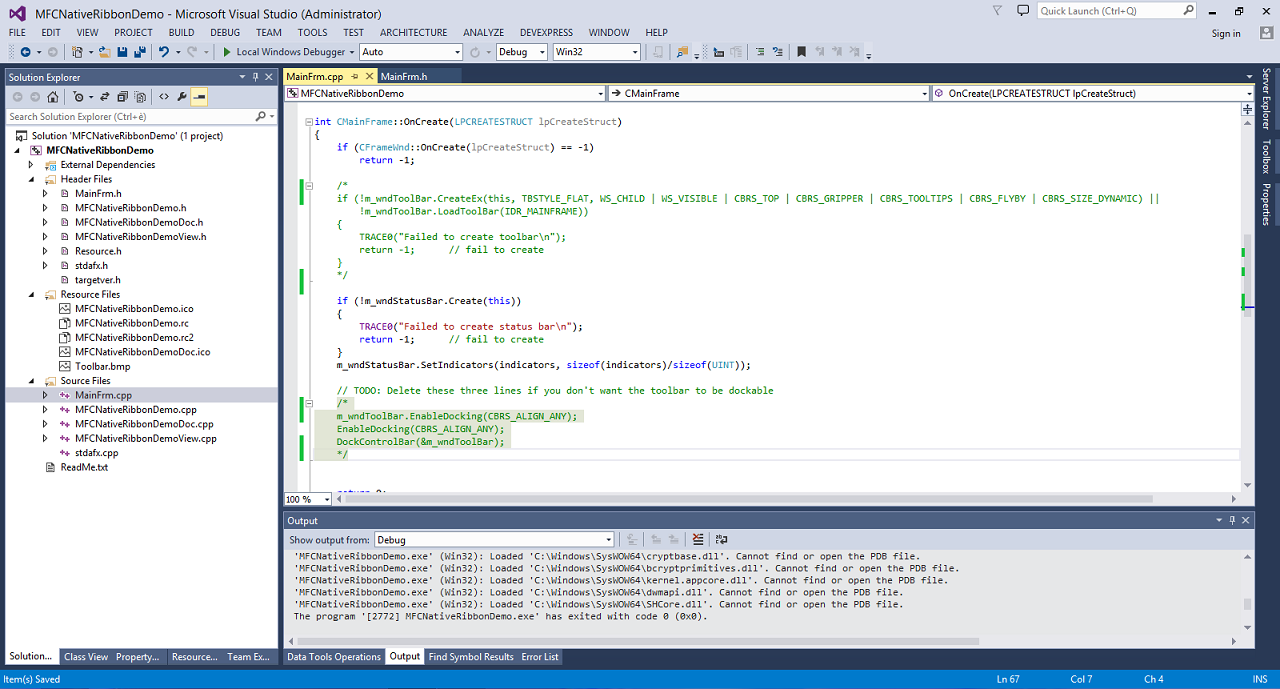Open the BUILD menu

pos(181,33)
